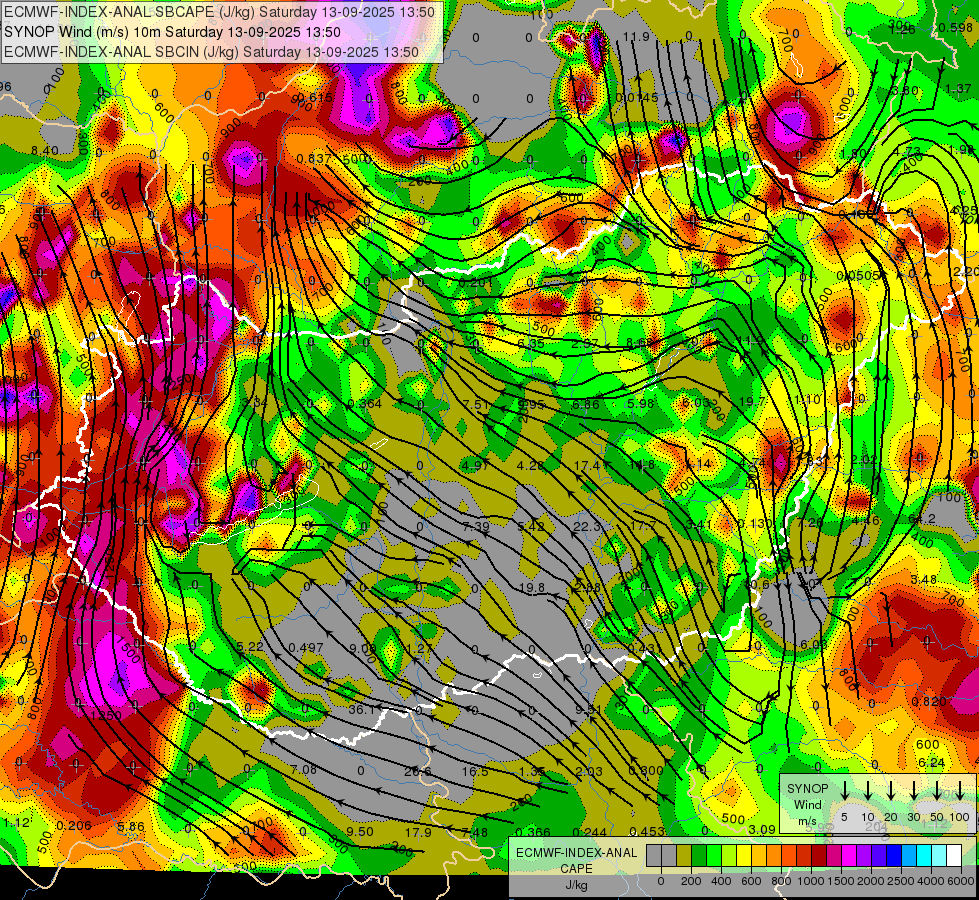Click the SBCIN value 0.820 on the map

pyautogui.click(x=929, y=701)
